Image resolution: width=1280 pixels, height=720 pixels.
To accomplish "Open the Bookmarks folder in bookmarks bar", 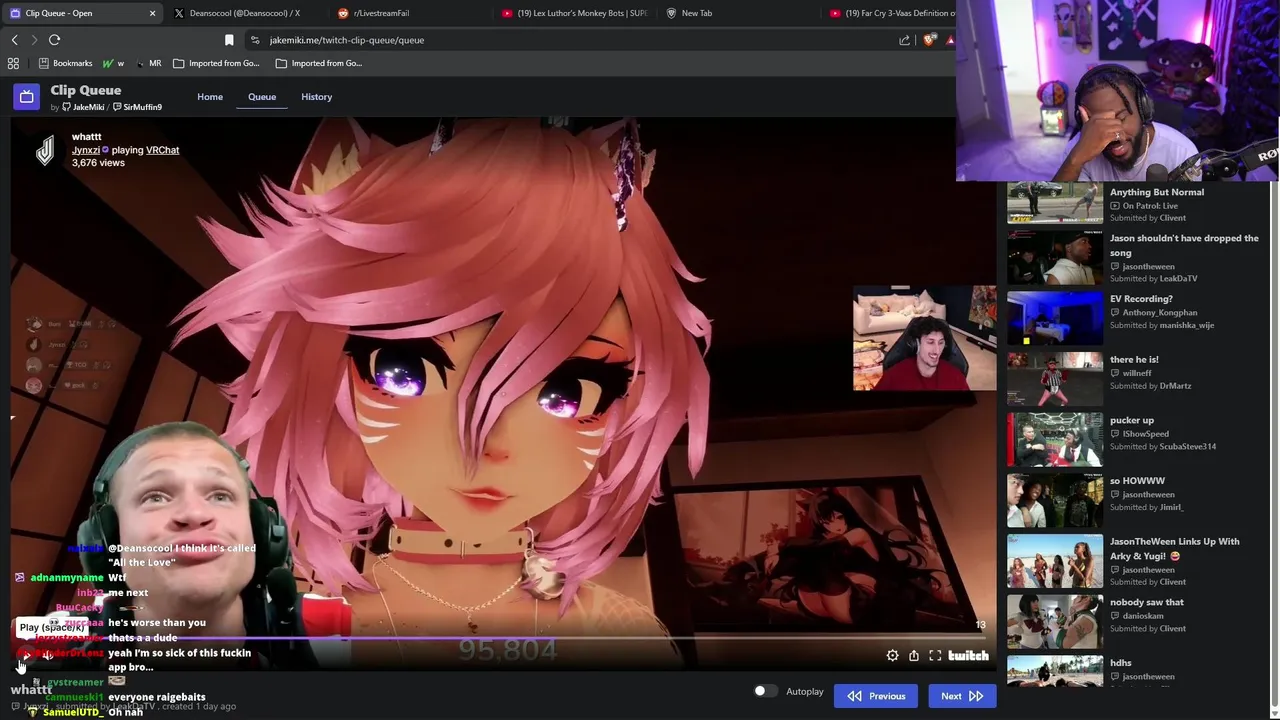I will click(65, 63).
